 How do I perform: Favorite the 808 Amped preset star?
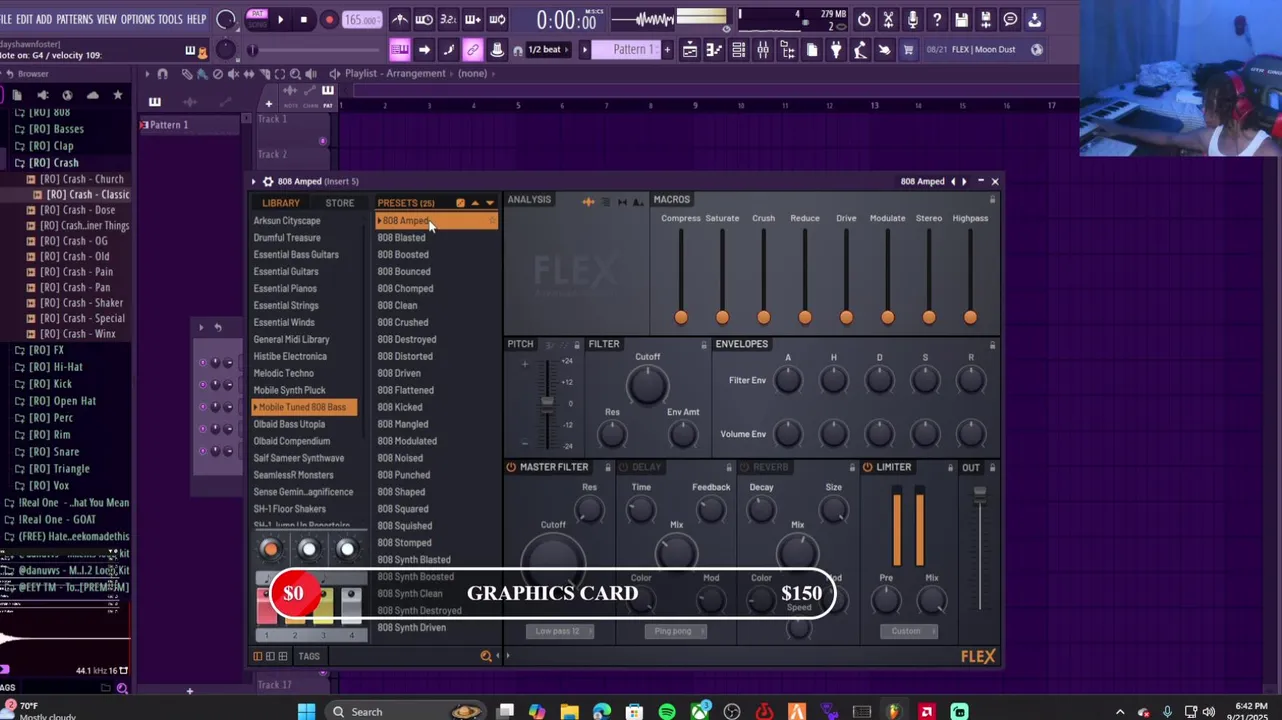(x=491, y=221)
